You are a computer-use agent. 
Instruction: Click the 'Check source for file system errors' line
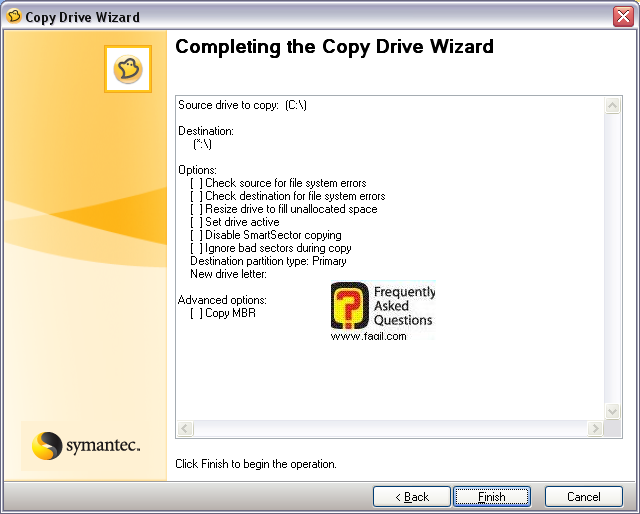pos(278,183)
